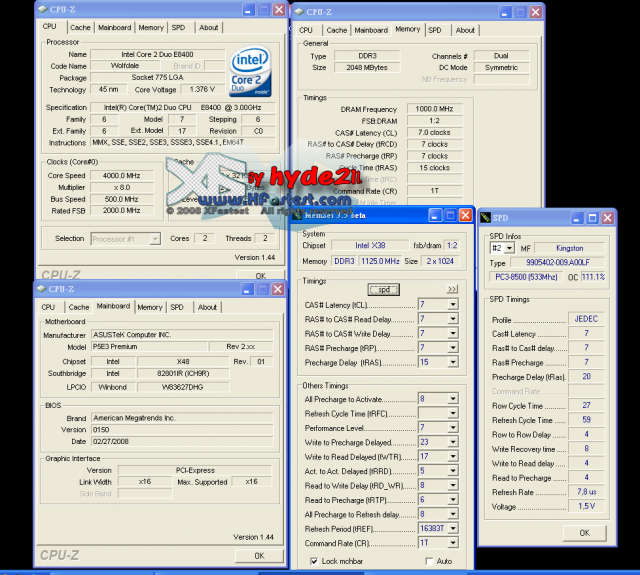Click the SPD window title bar icon

click(x=485, y=218)
